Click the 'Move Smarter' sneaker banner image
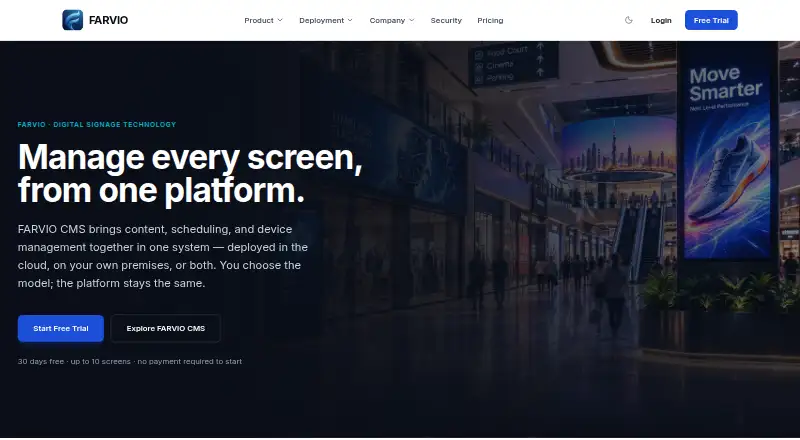The image size is (800, 440). [x=727, y=158]
